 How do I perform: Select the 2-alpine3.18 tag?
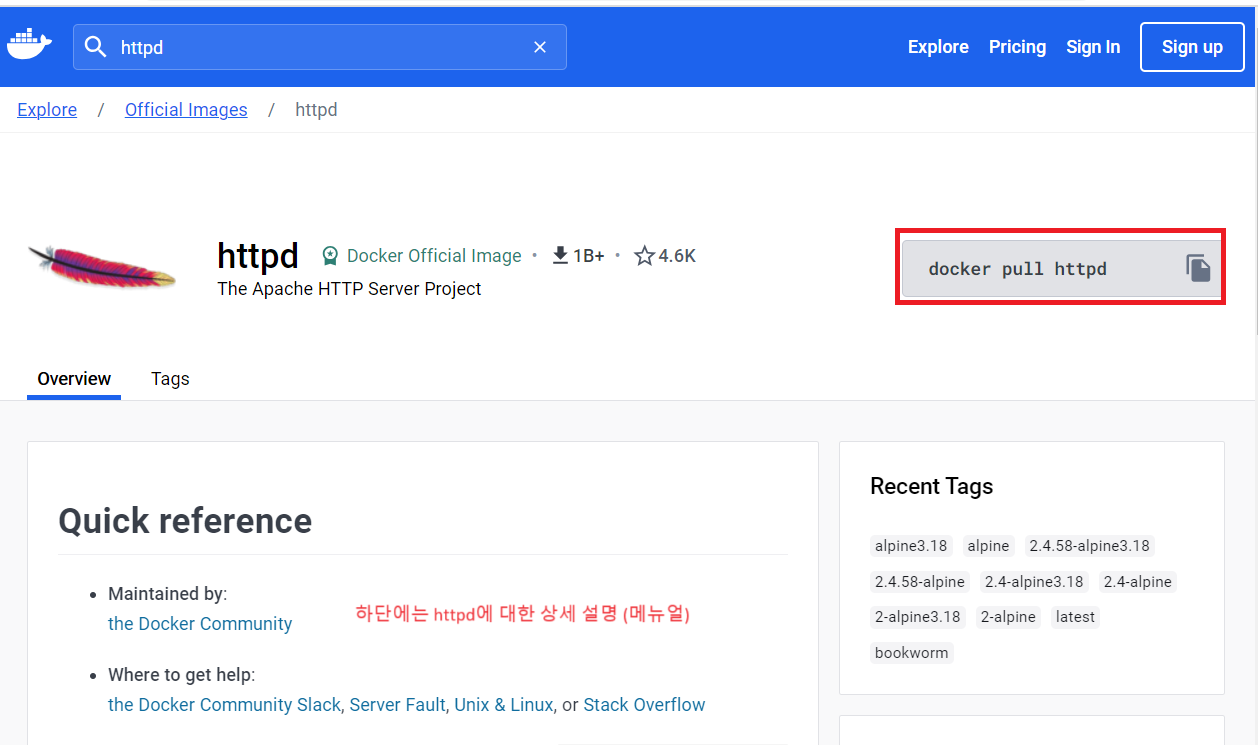[918, 617]
